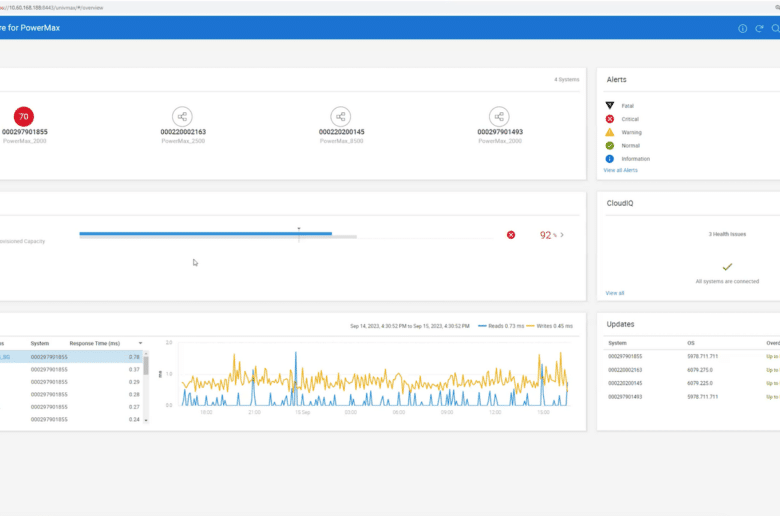This screenshot has height=516, width=780.
Task: Select the row with response time 0.29
Action: coord(71,382)
